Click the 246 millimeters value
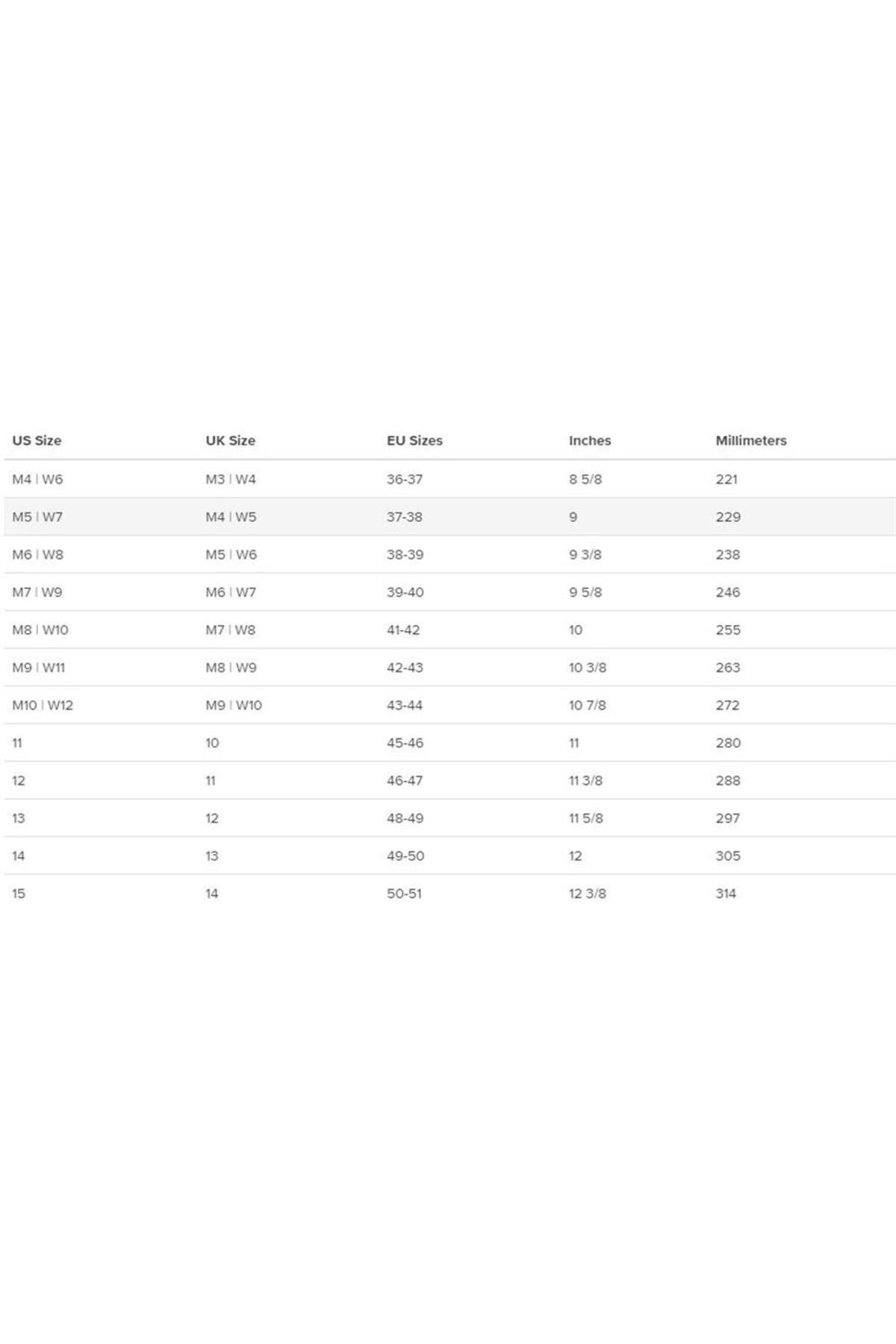This screenshot has width=896, height=1344. (728, 592)
